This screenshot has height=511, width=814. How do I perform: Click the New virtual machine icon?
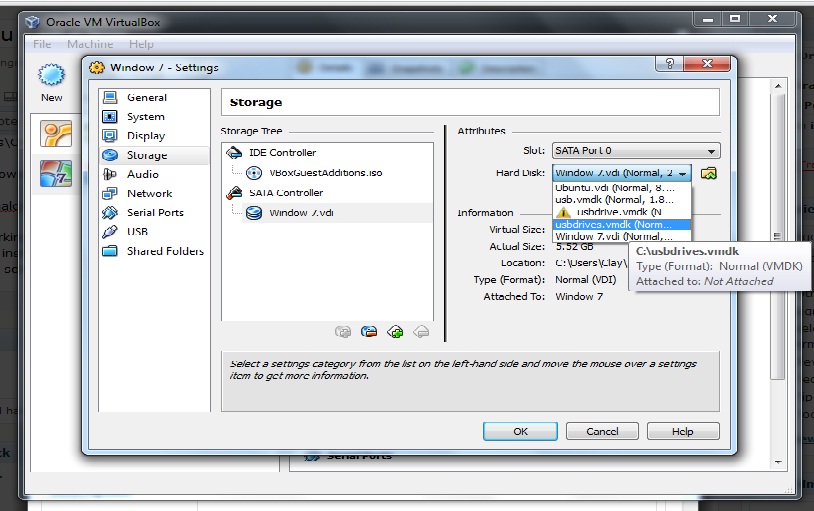[51, 80]
